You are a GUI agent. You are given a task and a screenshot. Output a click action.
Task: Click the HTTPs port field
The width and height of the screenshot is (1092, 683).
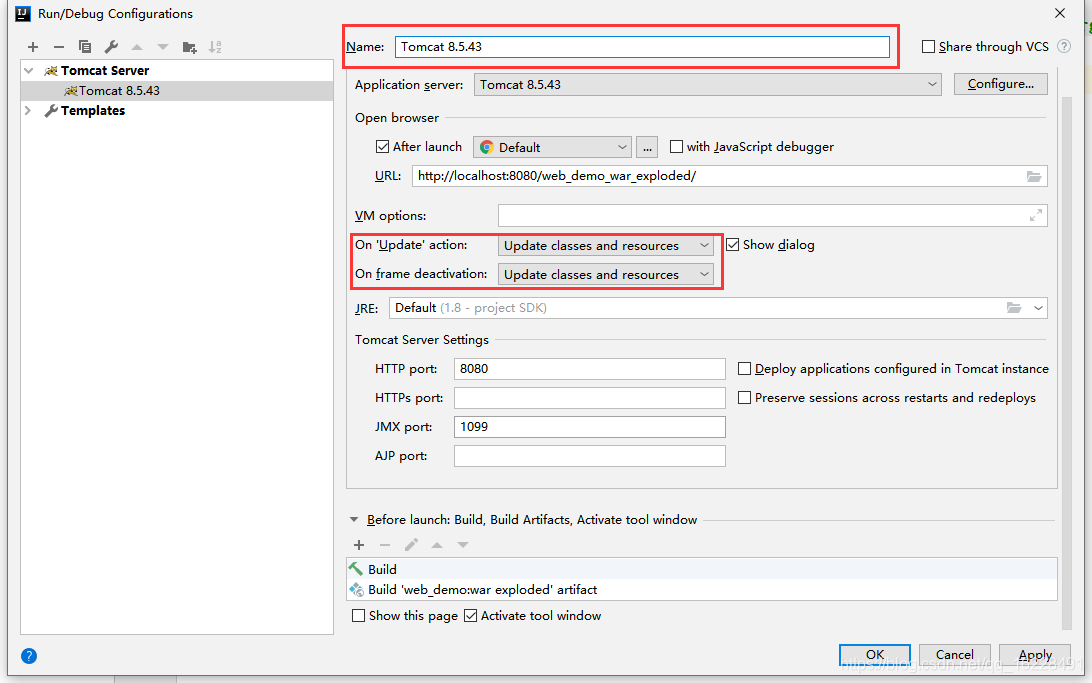[x=589, y=398]
